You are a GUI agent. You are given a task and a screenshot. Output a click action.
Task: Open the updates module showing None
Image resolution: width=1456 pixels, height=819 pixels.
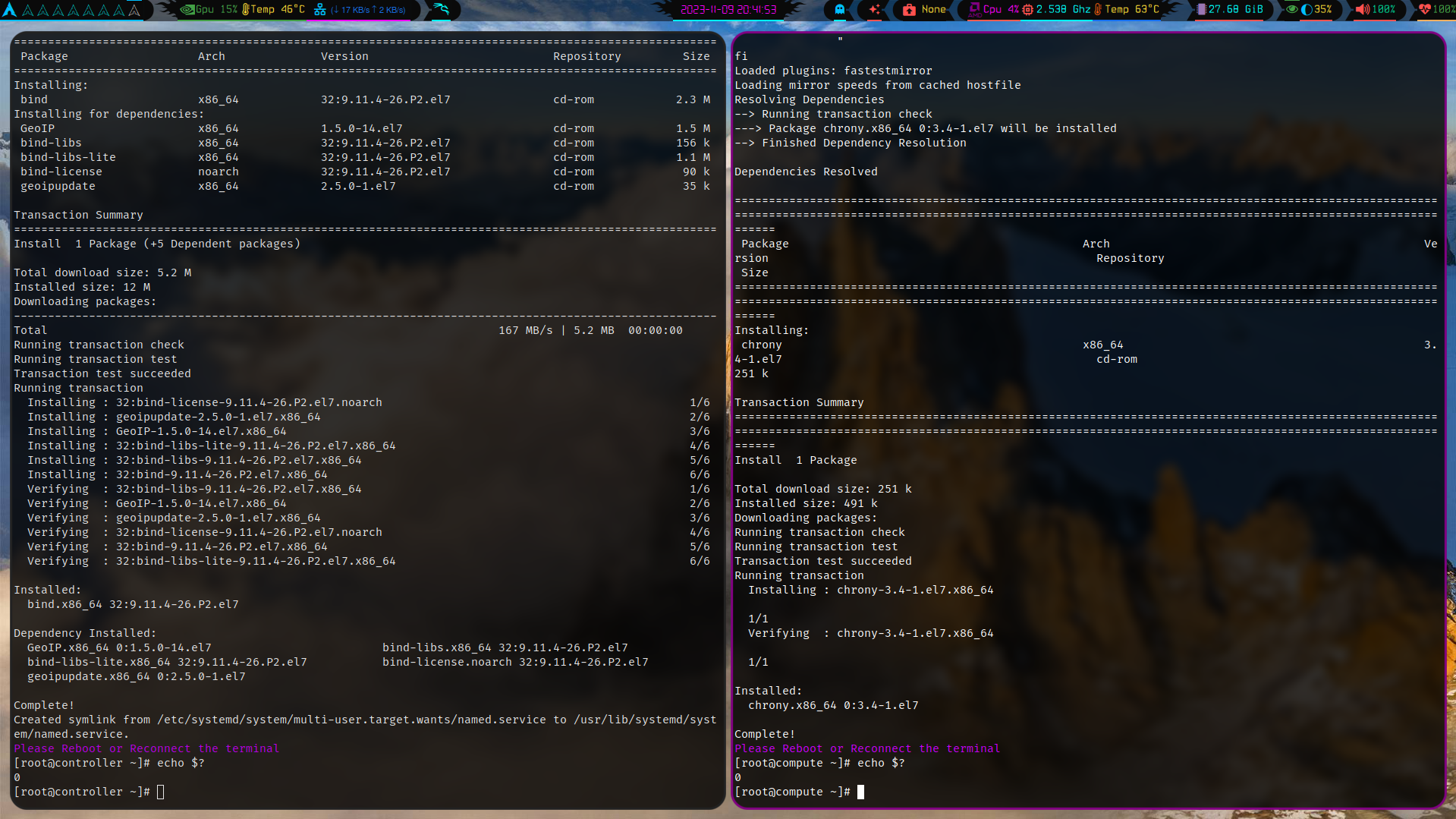pos(924,10)
